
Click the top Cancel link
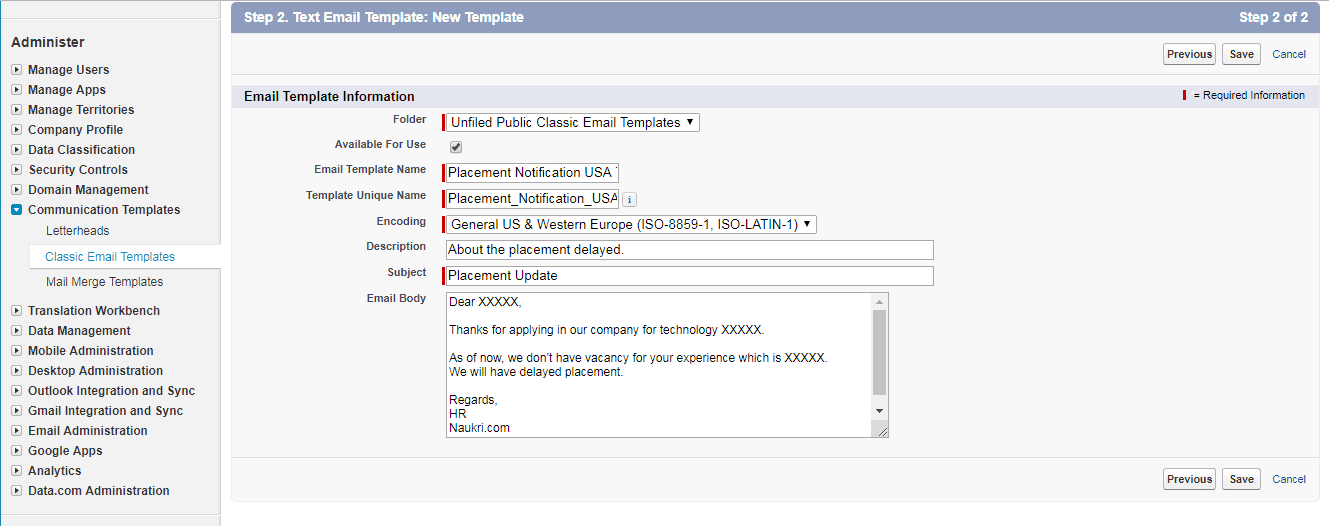point(1289,54)
